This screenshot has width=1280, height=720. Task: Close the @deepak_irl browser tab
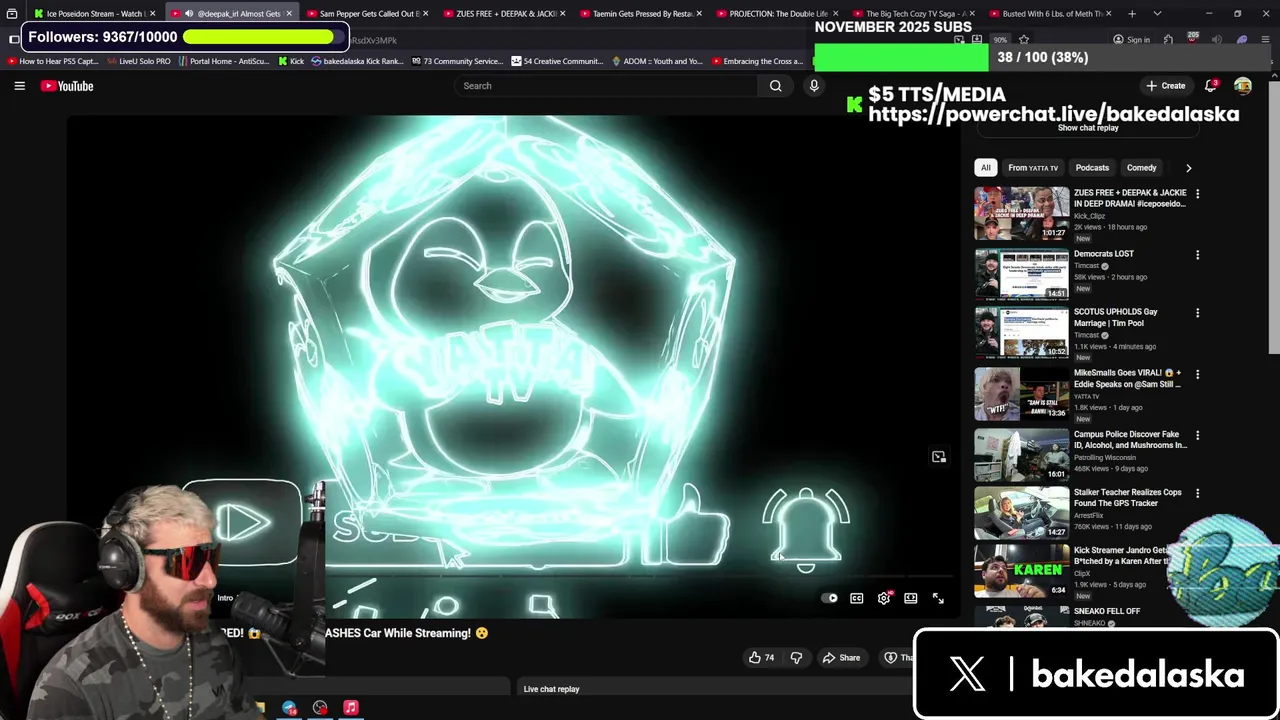pyautogui.click(x=289, y=14)
